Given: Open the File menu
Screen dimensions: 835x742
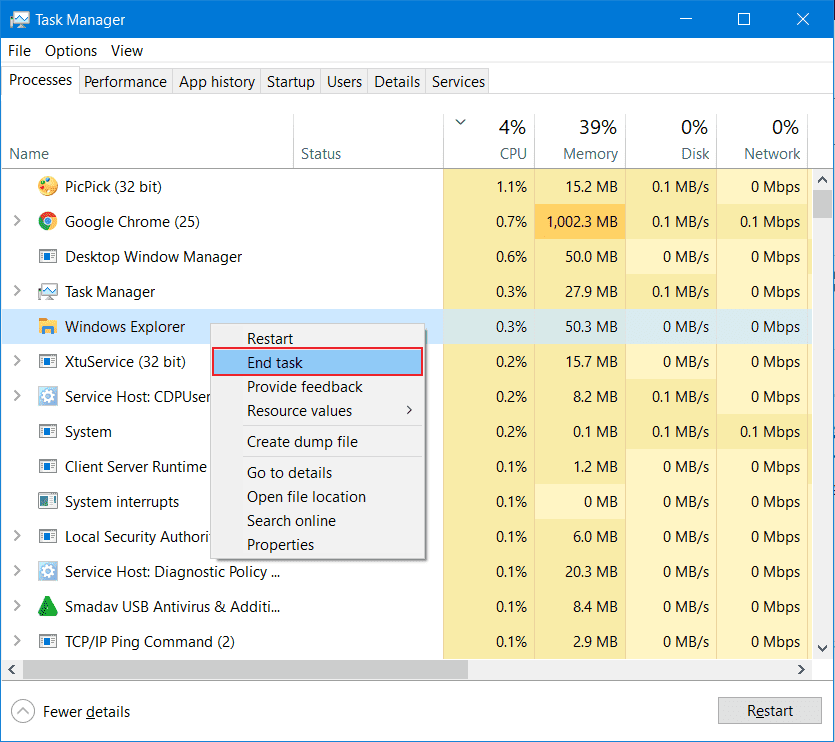Looking at the screenshot, I should coord(19,51).
